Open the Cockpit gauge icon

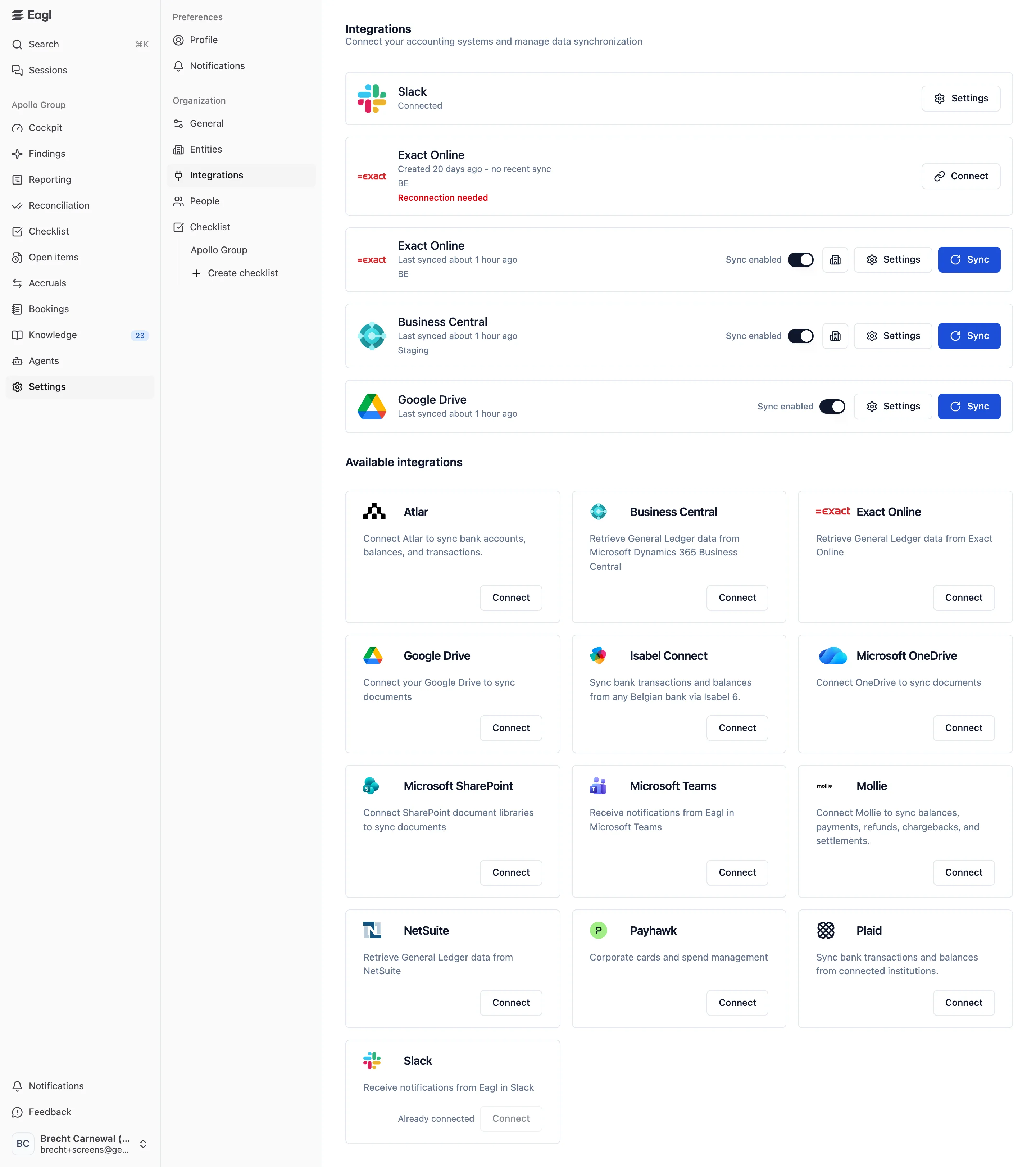(x=18, y=128)
